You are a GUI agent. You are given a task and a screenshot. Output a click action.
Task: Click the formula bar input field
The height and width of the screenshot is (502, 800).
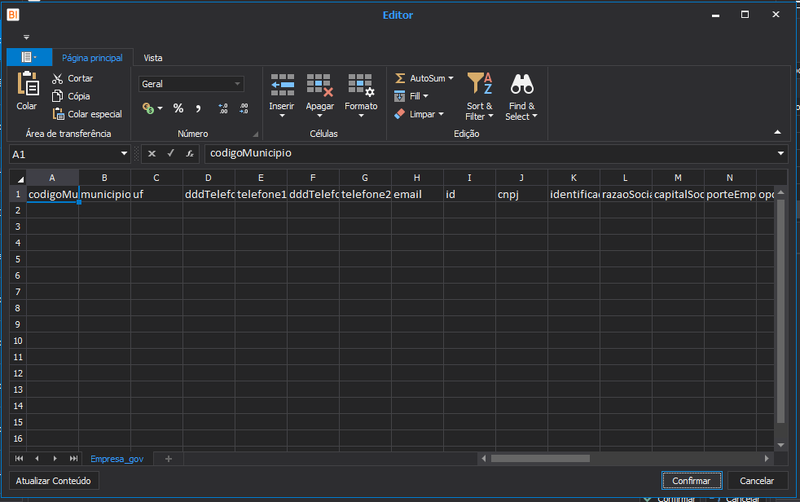click(x=490, y=154)
